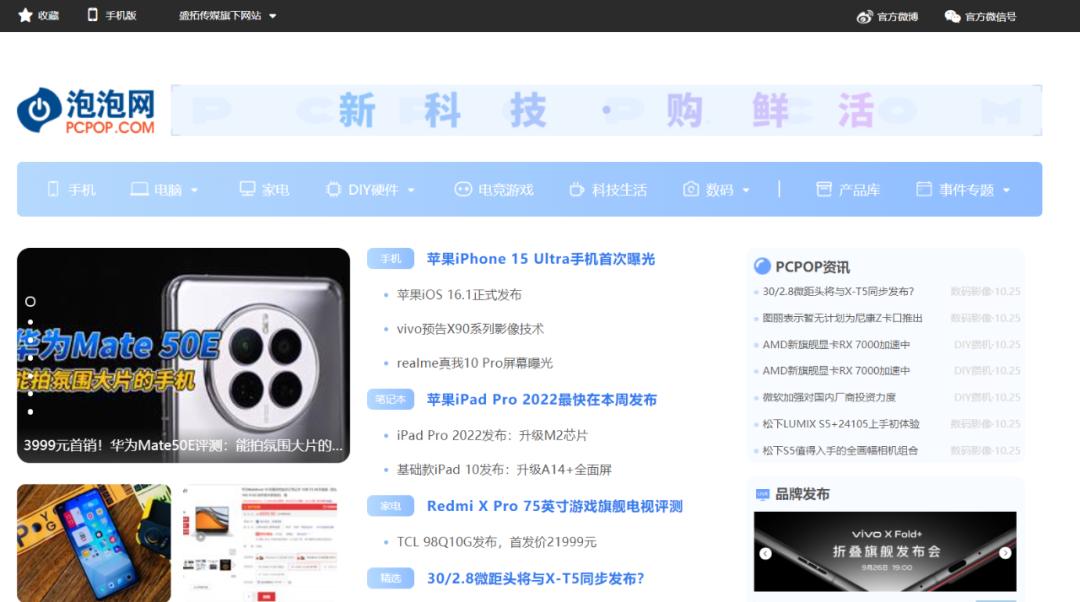1080x602 pixels.
Task: Open headline Redmi X Pro 75英寸游戏旗舰电视评测
Action: (x=554, y=506)
